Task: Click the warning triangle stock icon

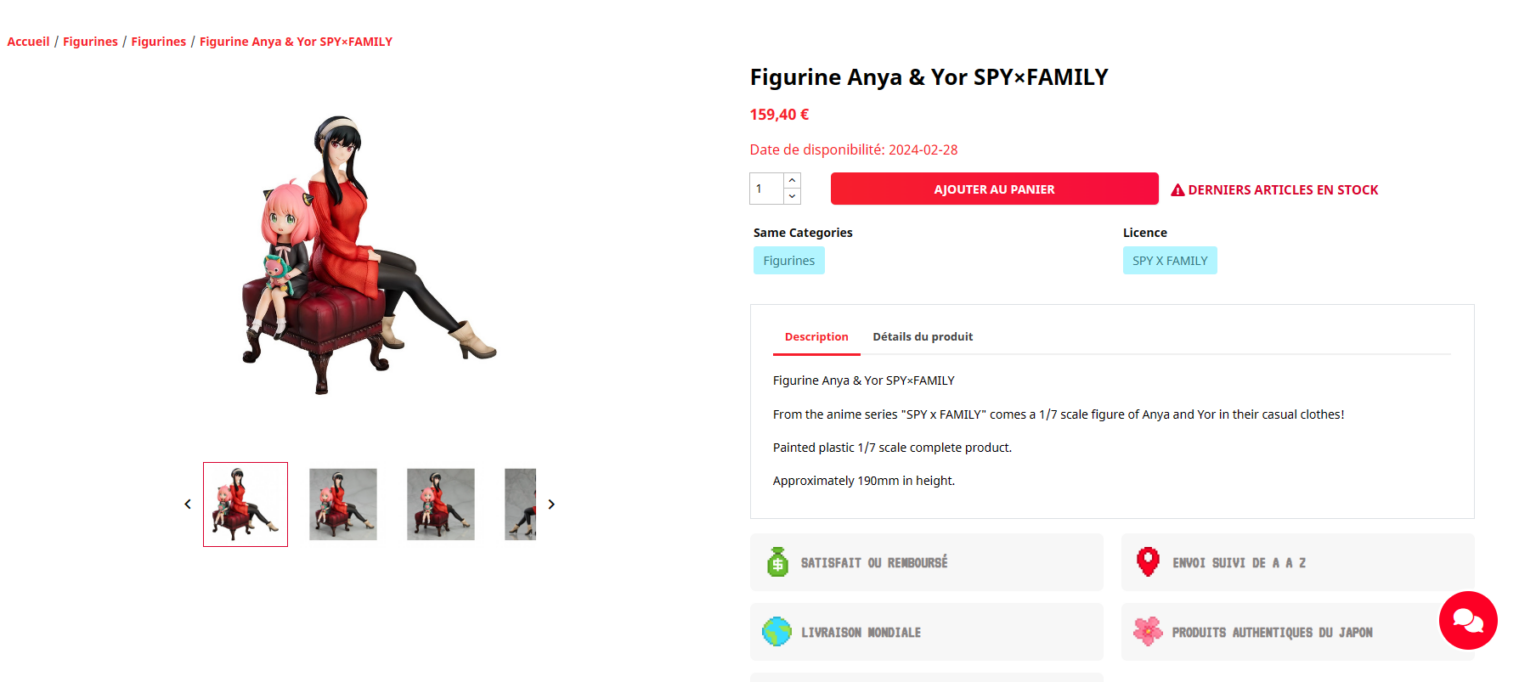Action: tap(1178, 190)
